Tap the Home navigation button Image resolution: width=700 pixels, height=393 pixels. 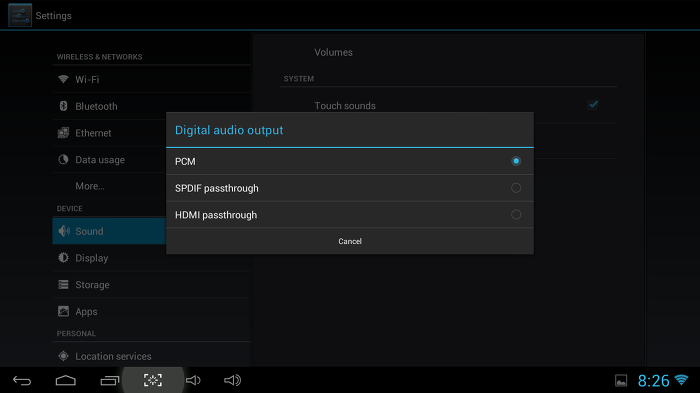[x=66, y=380]
